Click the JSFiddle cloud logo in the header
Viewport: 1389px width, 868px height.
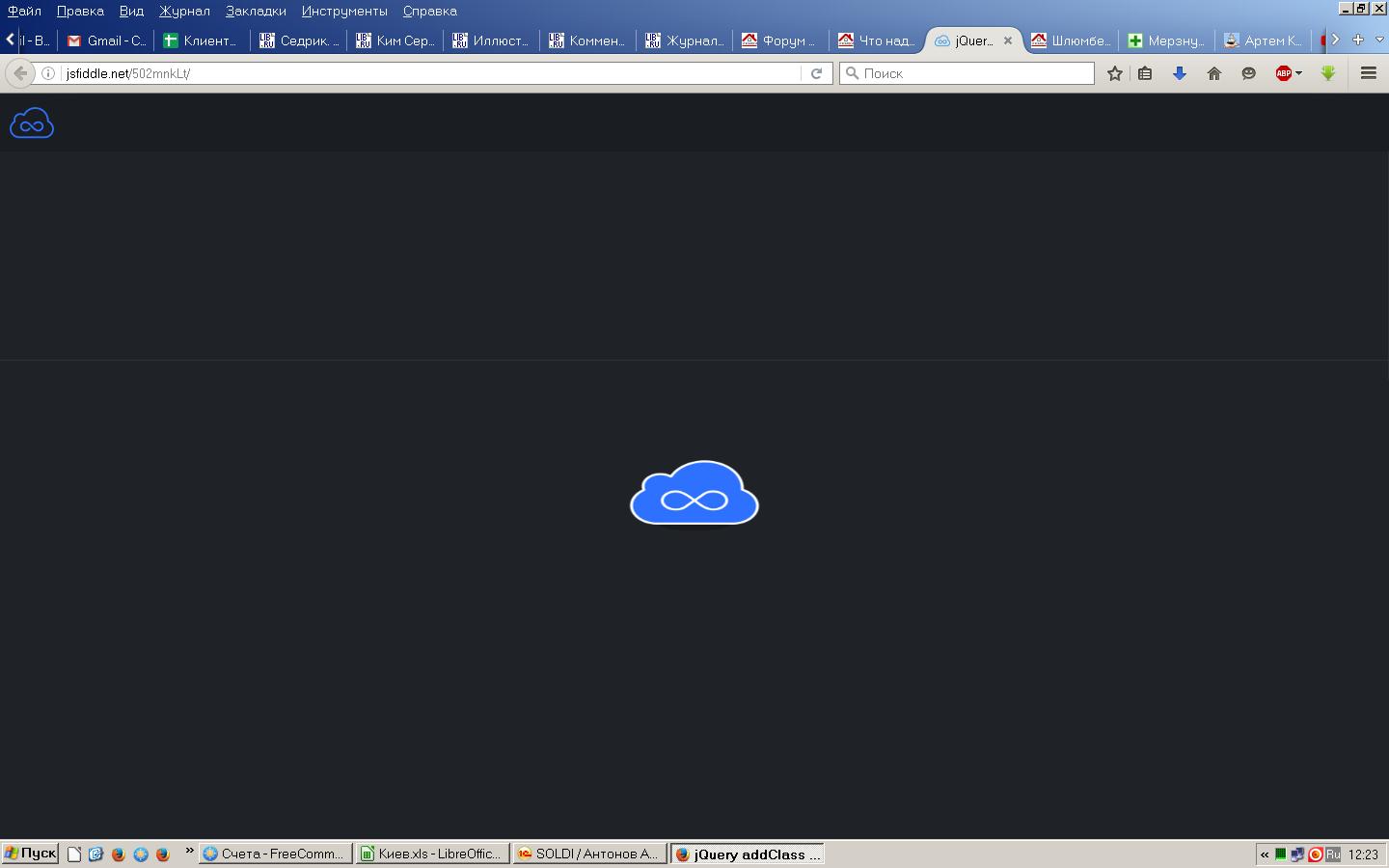pyautogui.click(x=32, y=122)
